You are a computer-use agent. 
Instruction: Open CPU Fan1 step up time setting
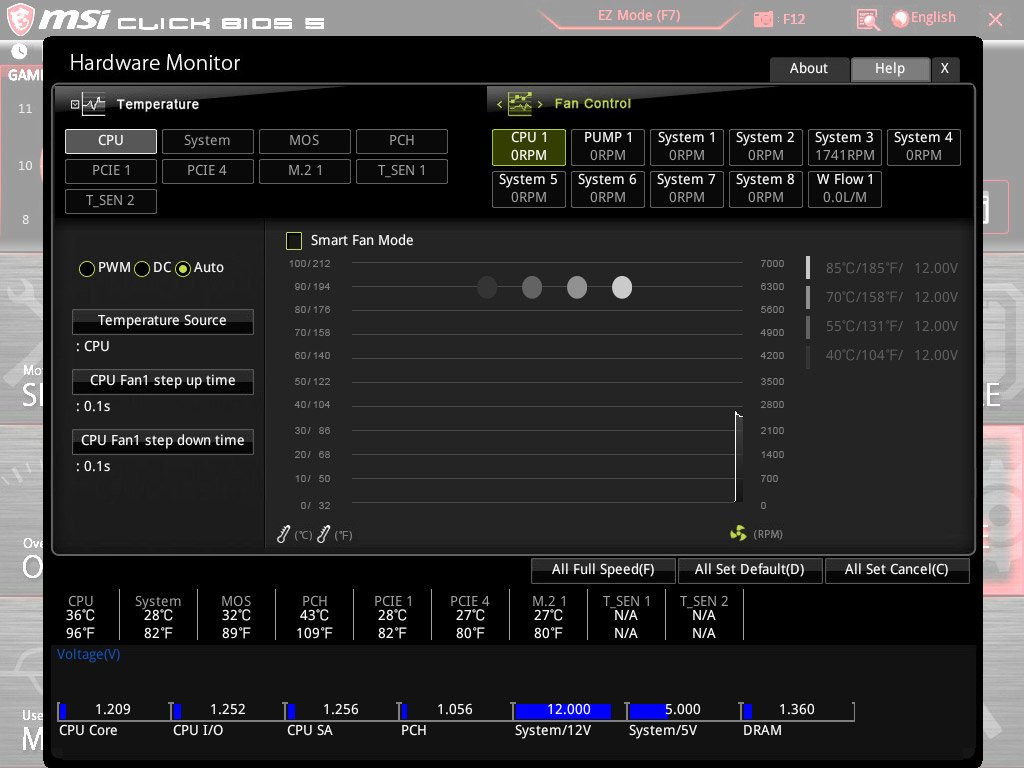tap(162, 381)
